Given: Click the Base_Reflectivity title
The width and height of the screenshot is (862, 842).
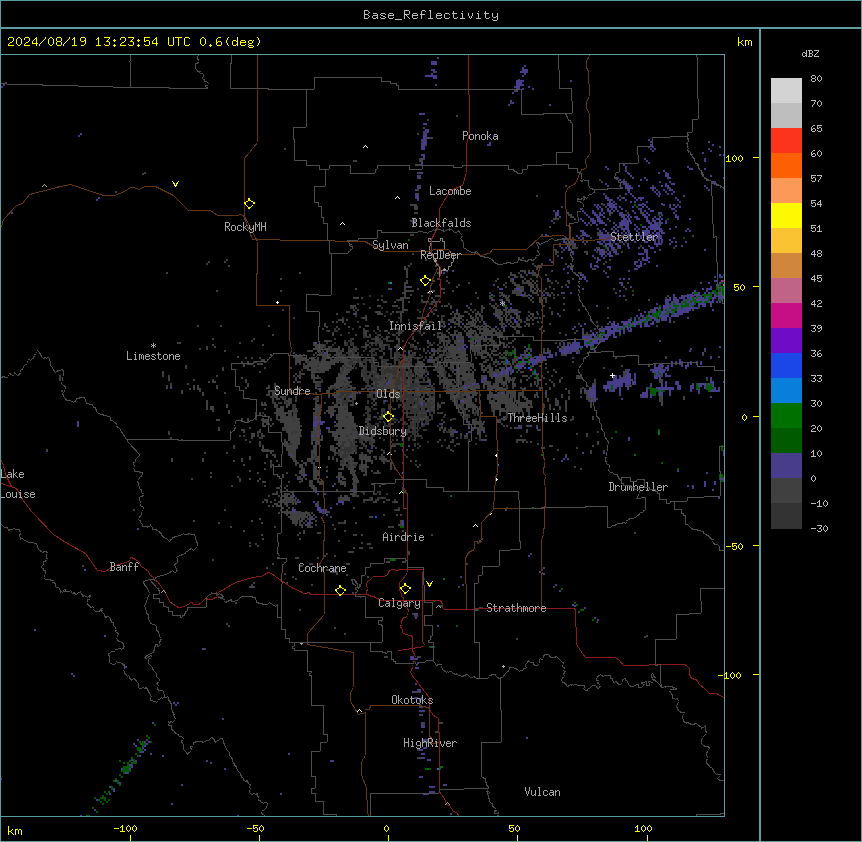Looking at the screenshot, I should [431, 15].
